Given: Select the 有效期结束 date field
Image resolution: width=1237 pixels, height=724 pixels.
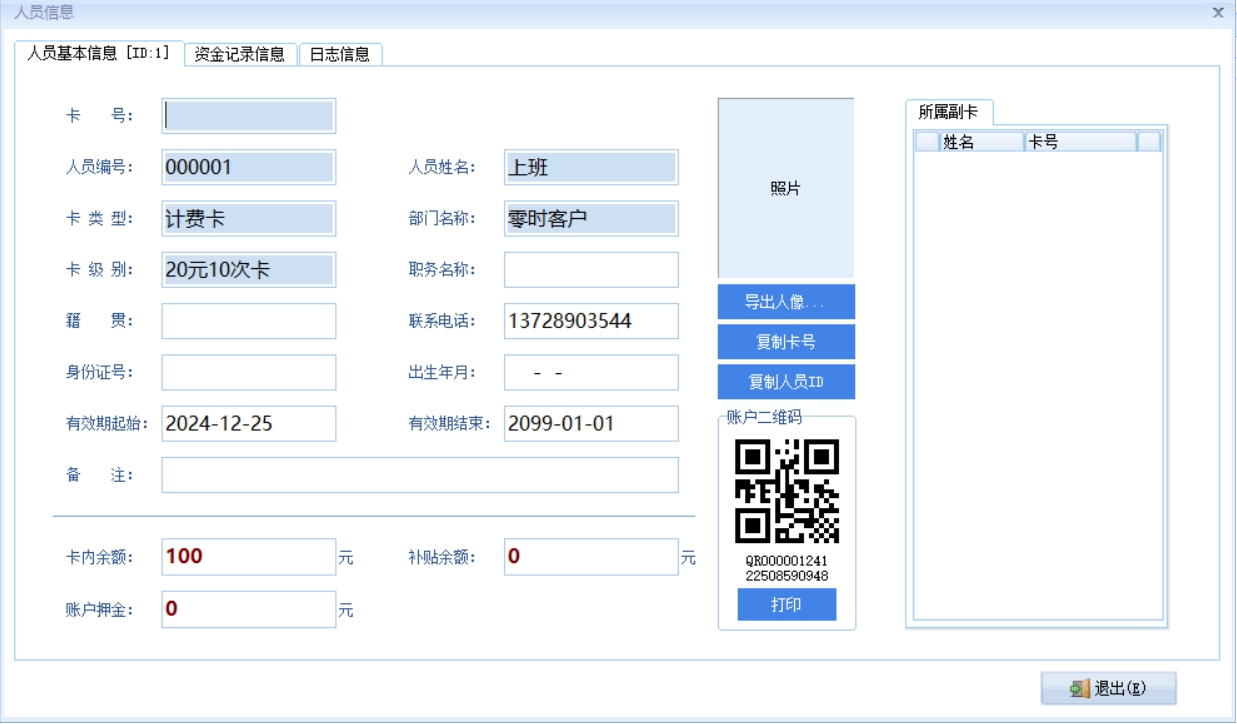Looking at the screenshot, I should pos(591,423).
